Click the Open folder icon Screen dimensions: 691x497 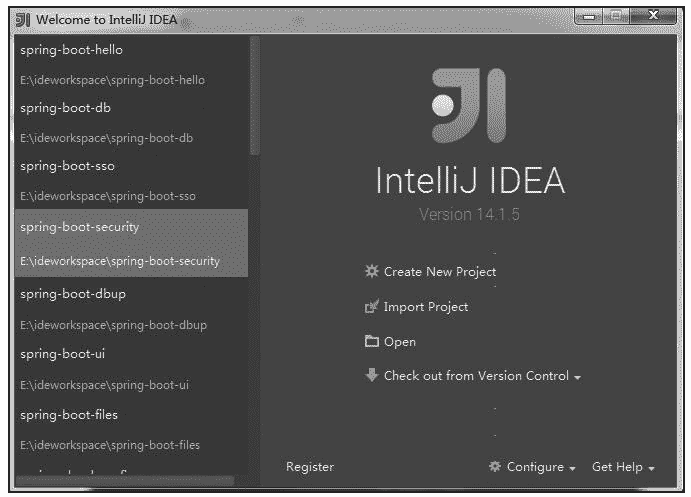point(372,342)
